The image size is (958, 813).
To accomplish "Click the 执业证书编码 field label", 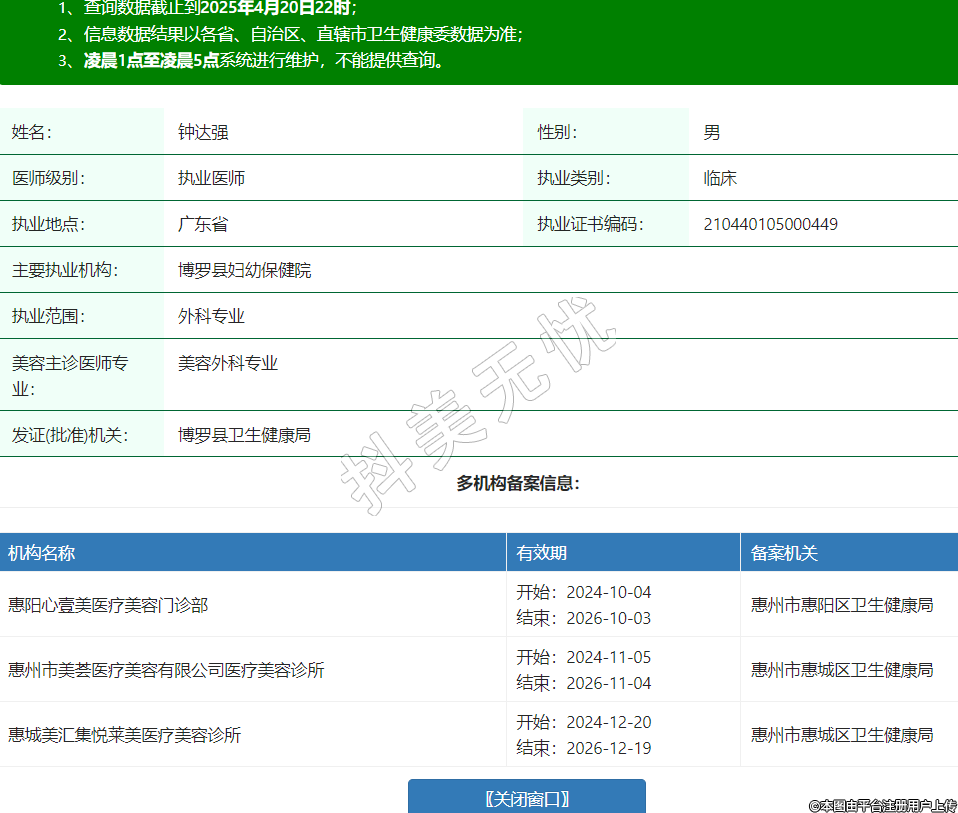I will [x=590, y=224].
